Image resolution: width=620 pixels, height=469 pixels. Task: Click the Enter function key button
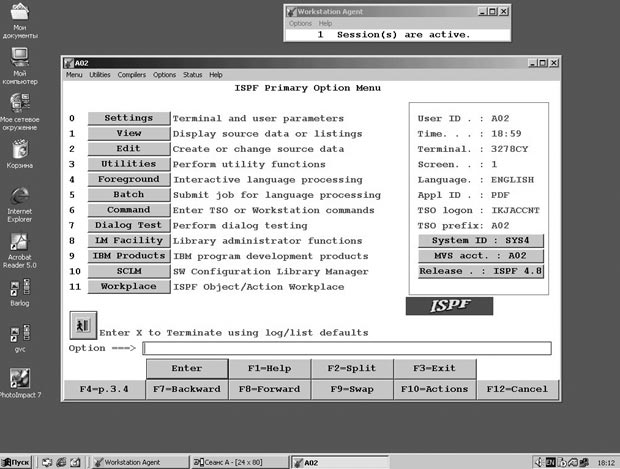[x=187, y=369]
